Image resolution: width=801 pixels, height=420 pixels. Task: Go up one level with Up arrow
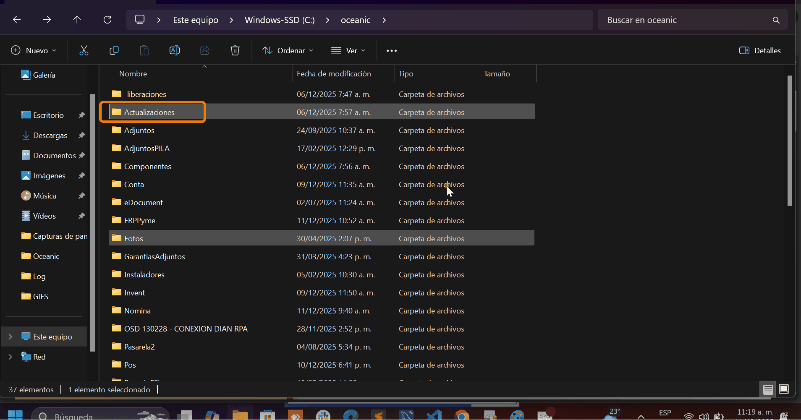(77, 20)
